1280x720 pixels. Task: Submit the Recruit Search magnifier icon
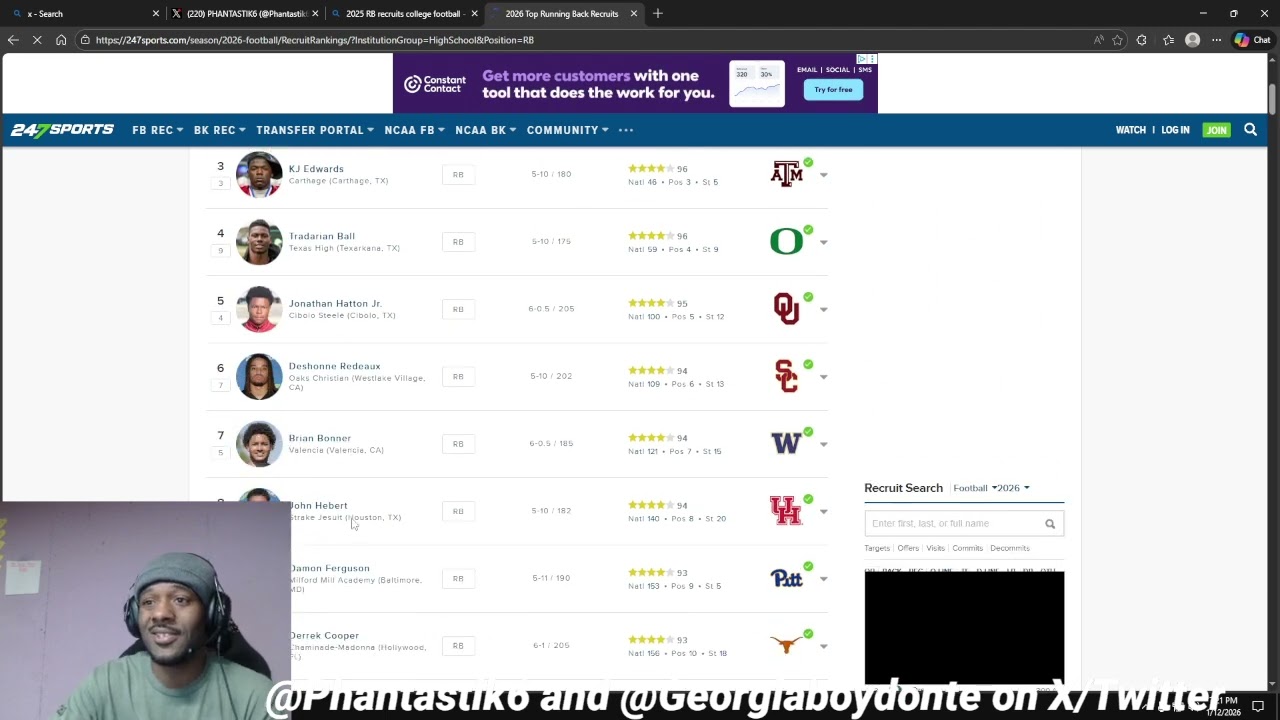point(1050,524)
